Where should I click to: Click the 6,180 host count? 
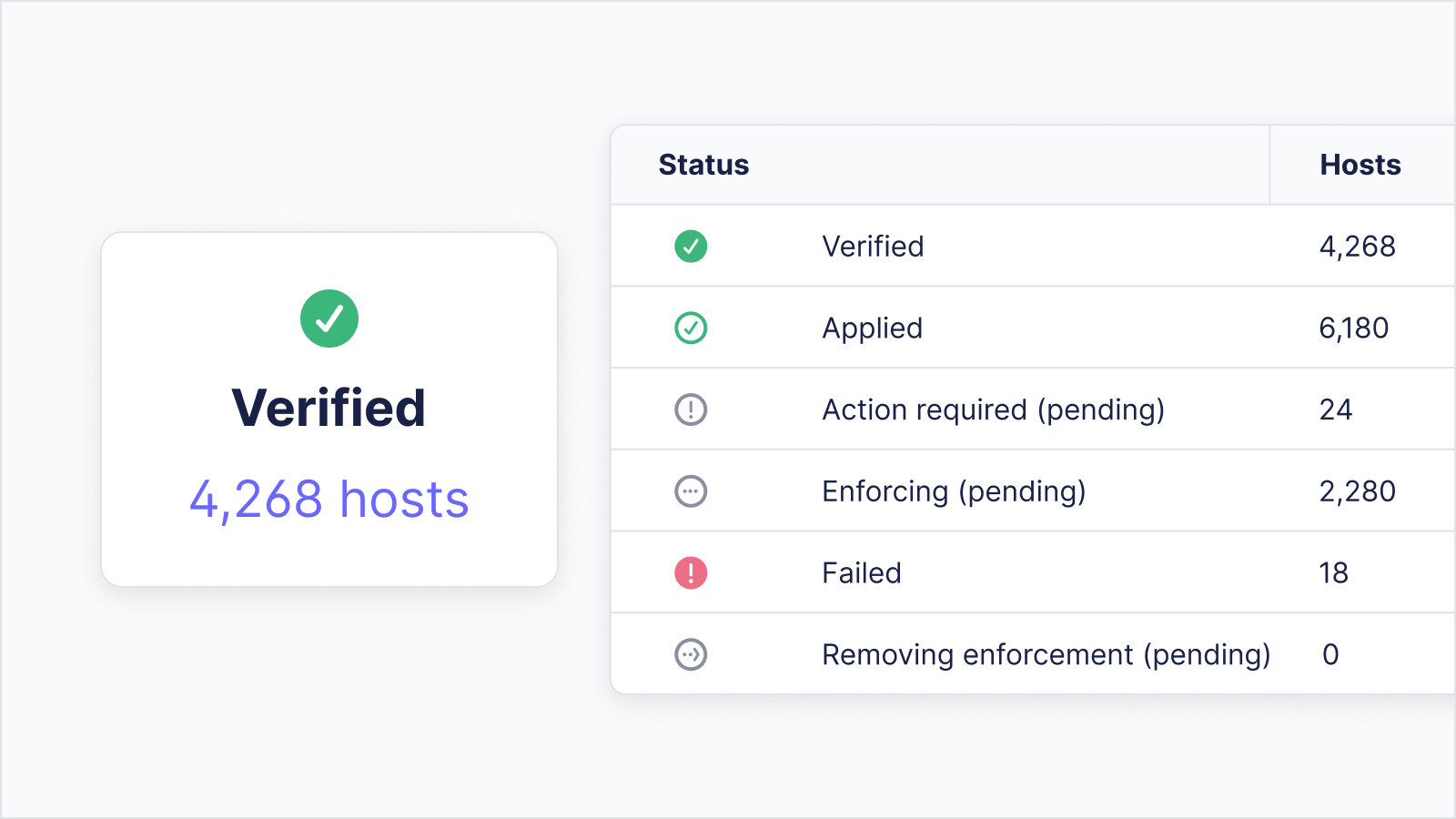coord(1353,329)
